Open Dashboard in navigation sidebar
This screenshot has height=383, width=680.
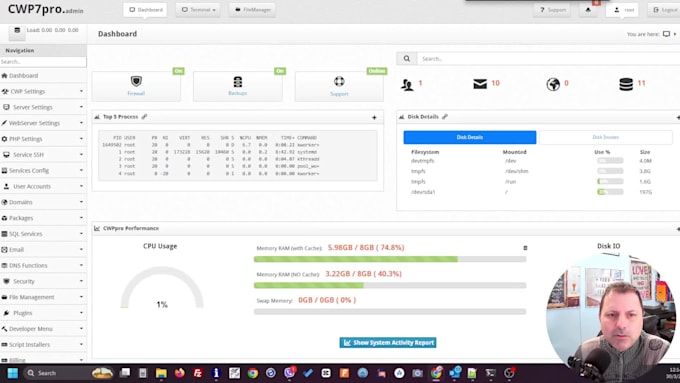[x=43, y=75]
